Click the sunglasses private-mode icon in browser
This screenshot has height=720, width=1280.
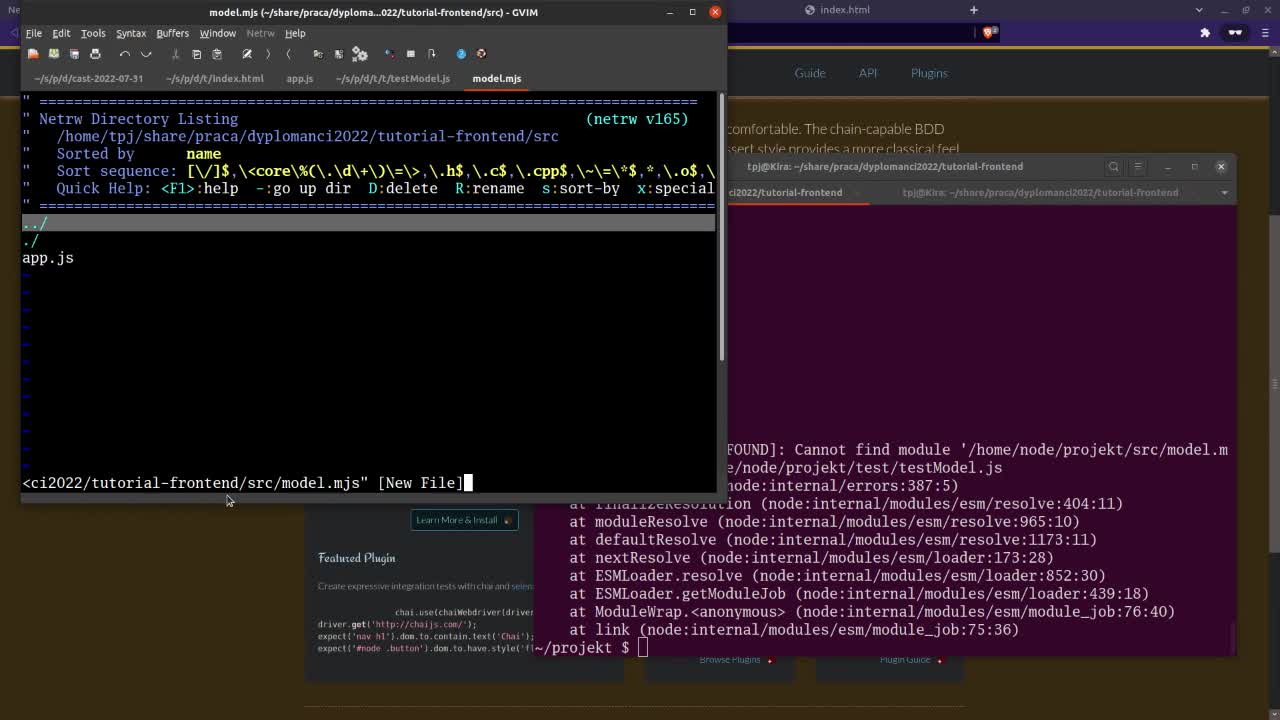(1235, 32)
